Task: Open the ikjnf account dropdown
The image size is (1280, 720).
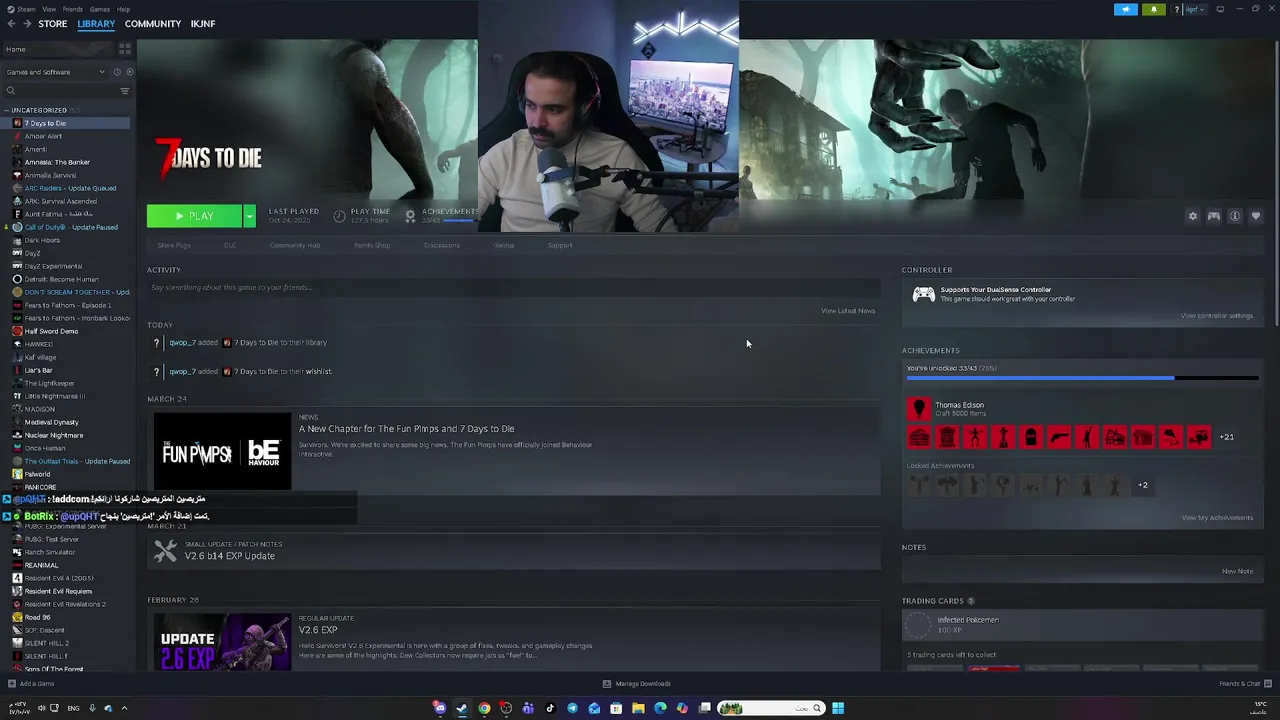Action: tap(1193, 9)
